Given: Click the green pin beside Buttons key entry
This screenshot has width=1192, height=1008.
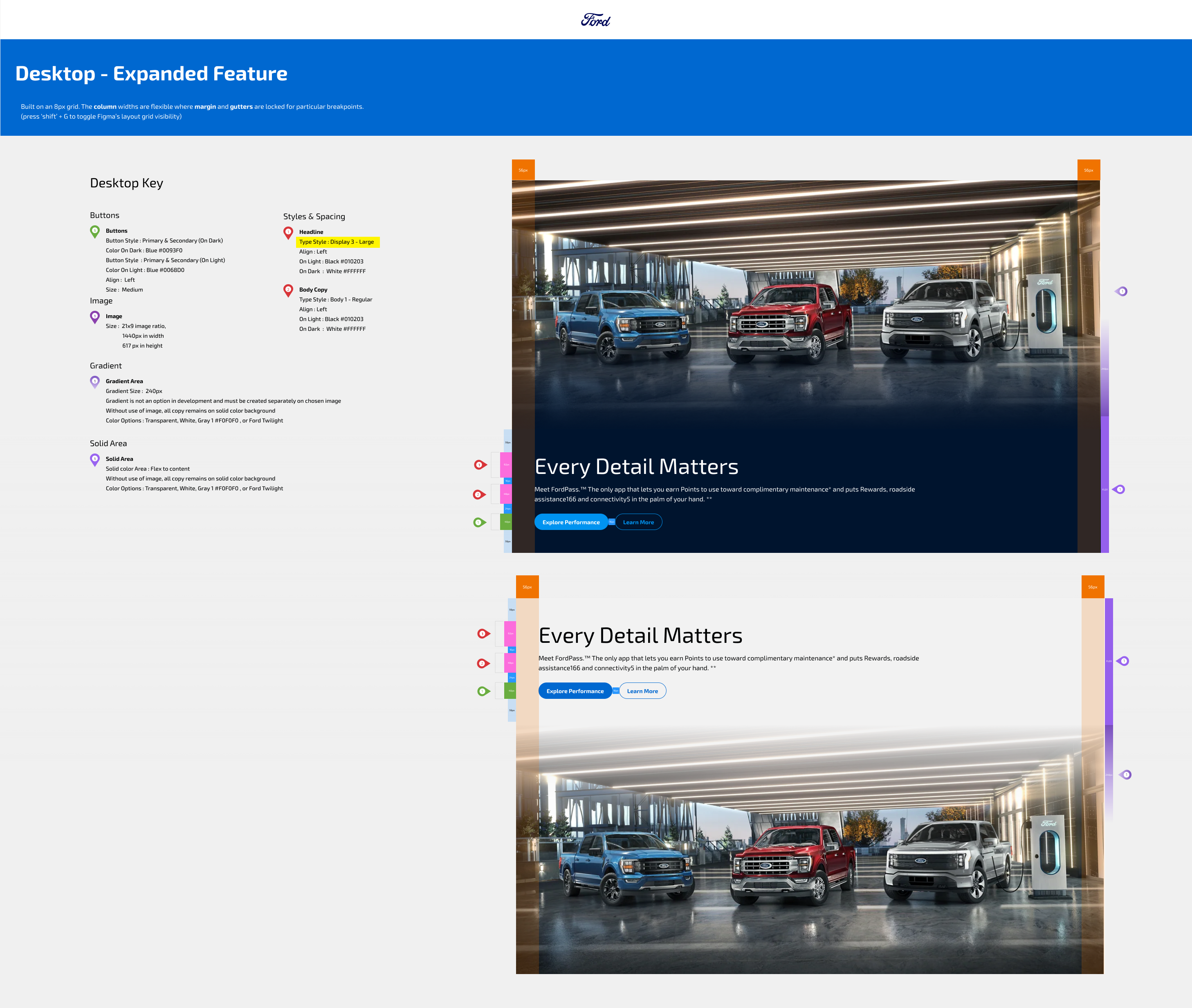Looking at the screenshot, I should pyautogui.click(x=95, y=231).
